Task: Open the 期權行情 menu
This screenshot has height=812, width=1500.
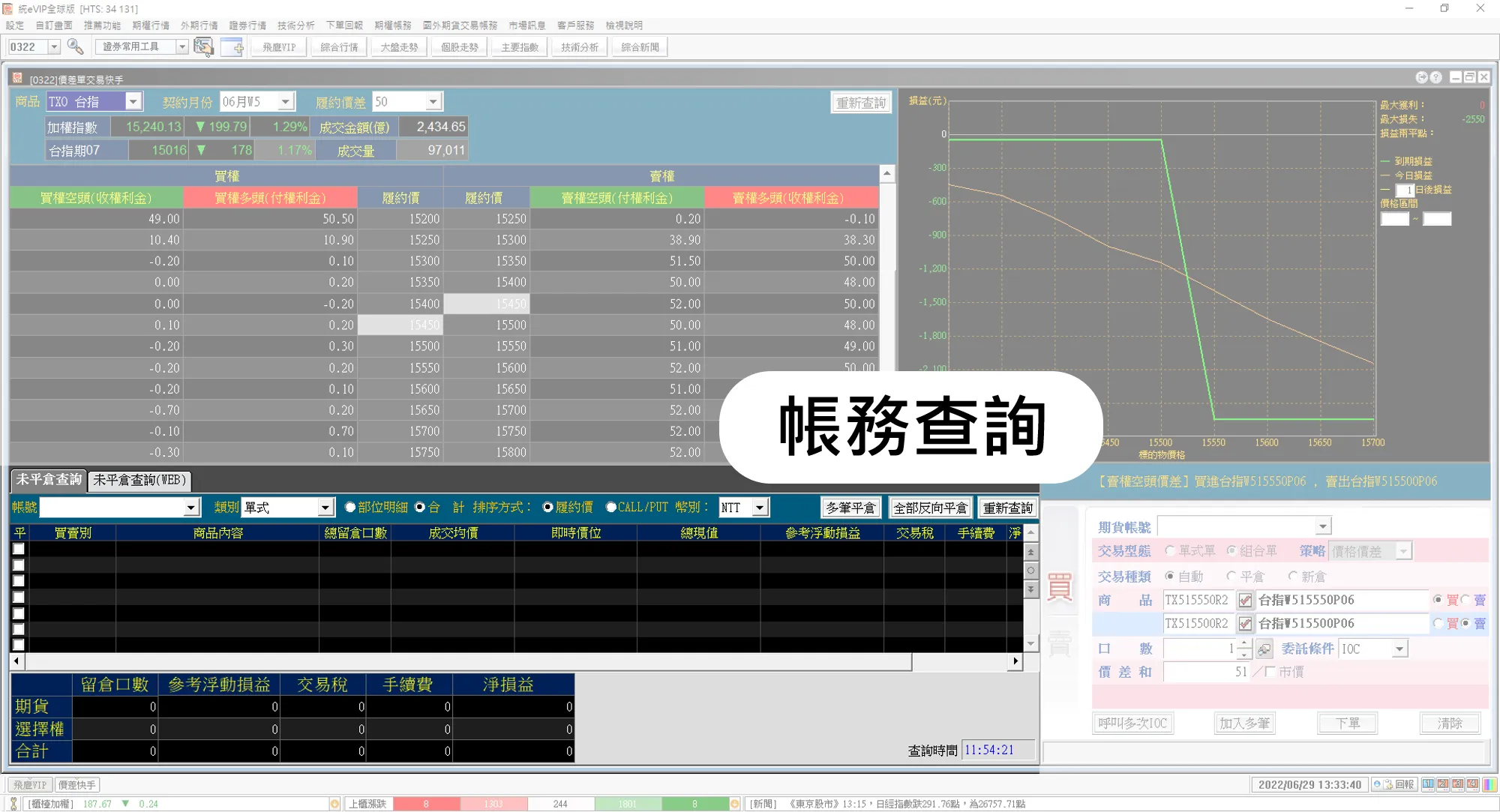Action: [151, 25]
